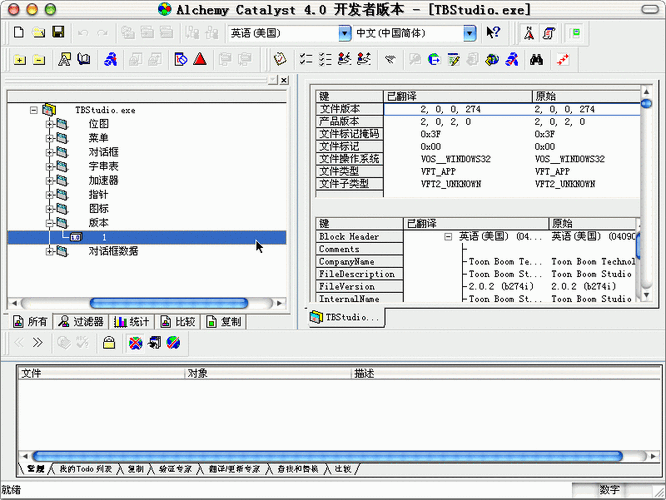Select the 图标 tree item
The width and height of the screenshot is (666, 500).
[98, 209]
